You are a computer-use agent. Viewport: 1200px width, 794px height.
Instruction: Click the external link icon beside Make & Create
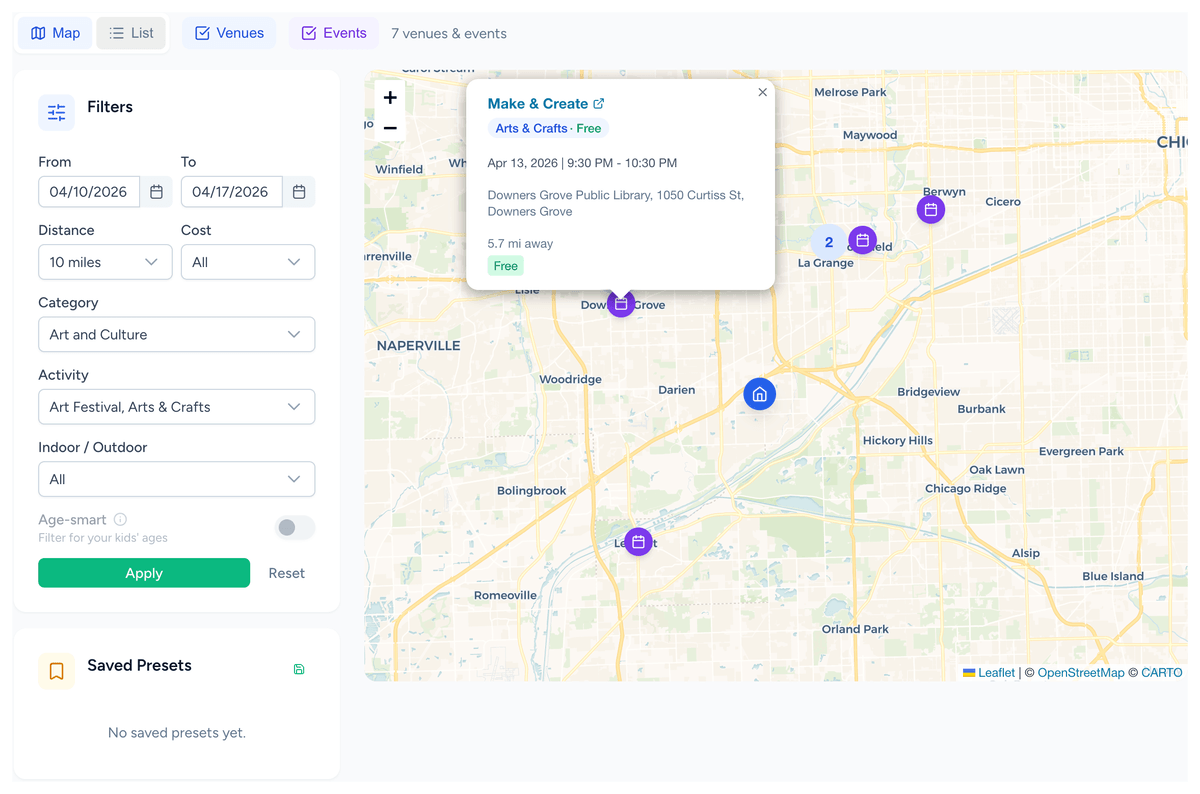[599, 103]
